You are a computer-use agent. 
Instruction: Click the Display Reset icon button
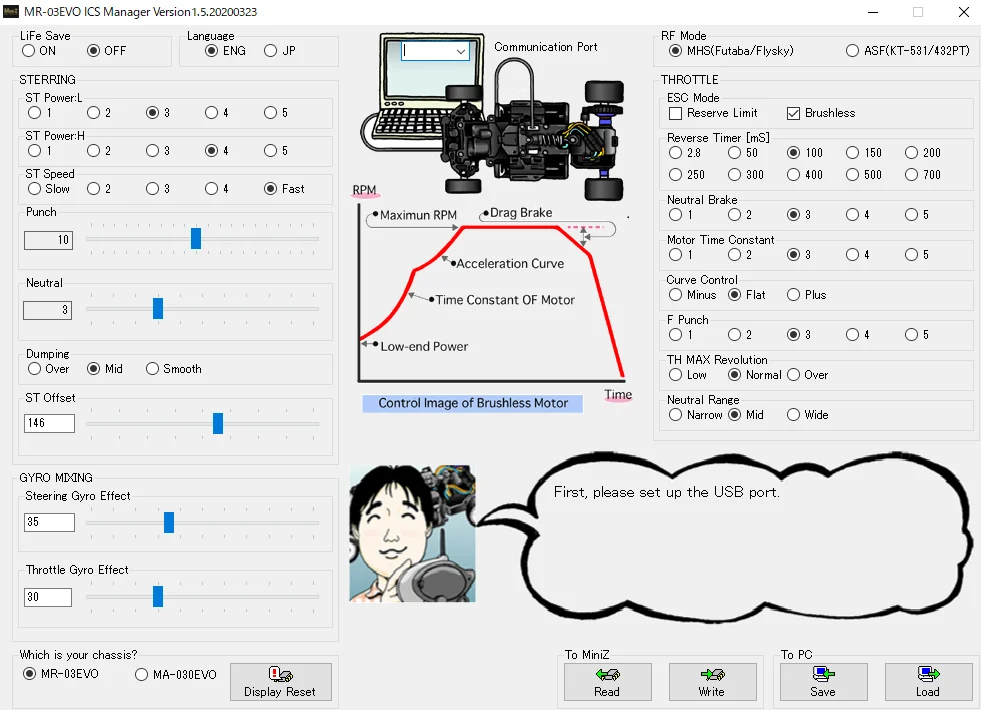coord(280,683)
